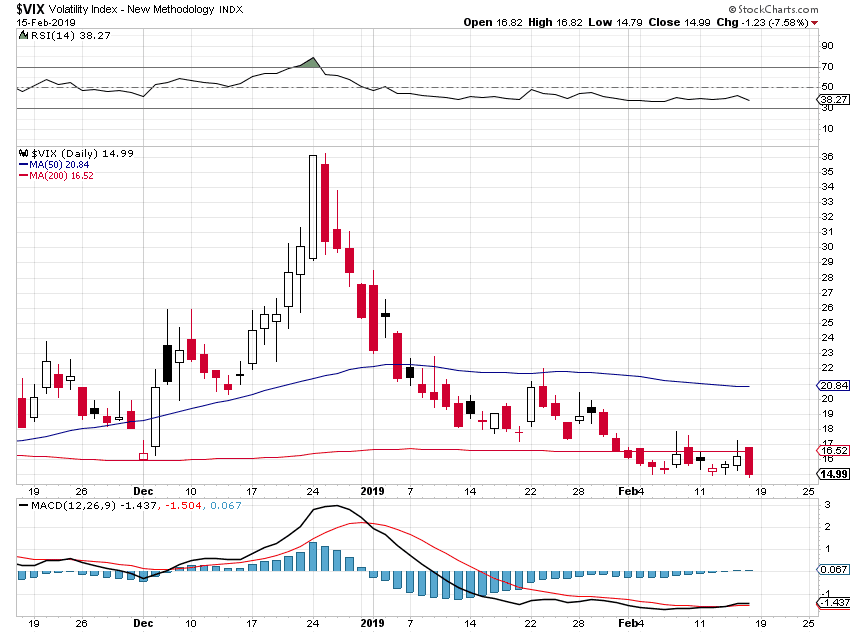This screenshot has height=633, width=850.
Task: Click the INDX exchange label
Action: point(231,10)
